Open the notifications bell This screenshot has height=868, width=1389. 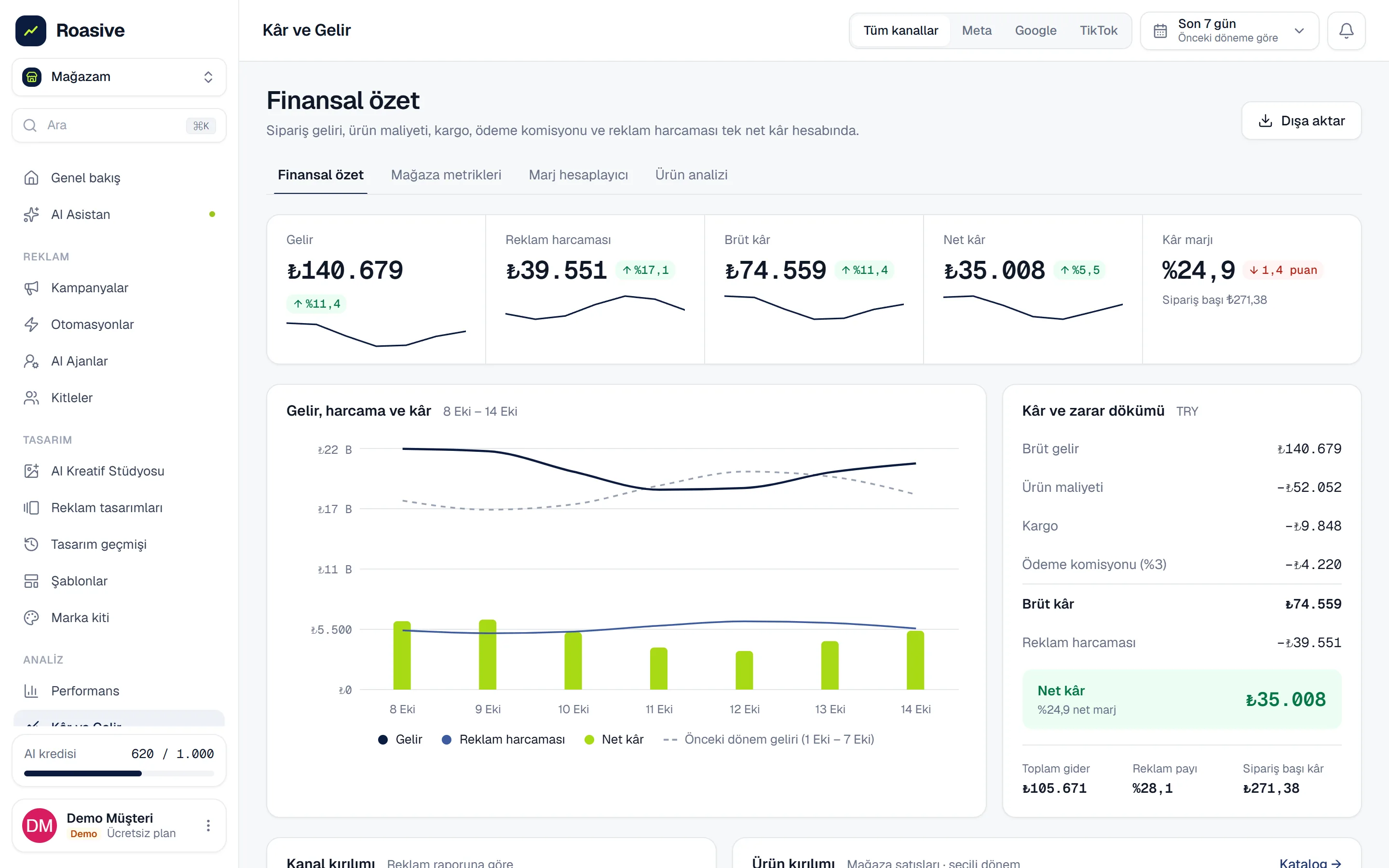tap(1346, 30)
